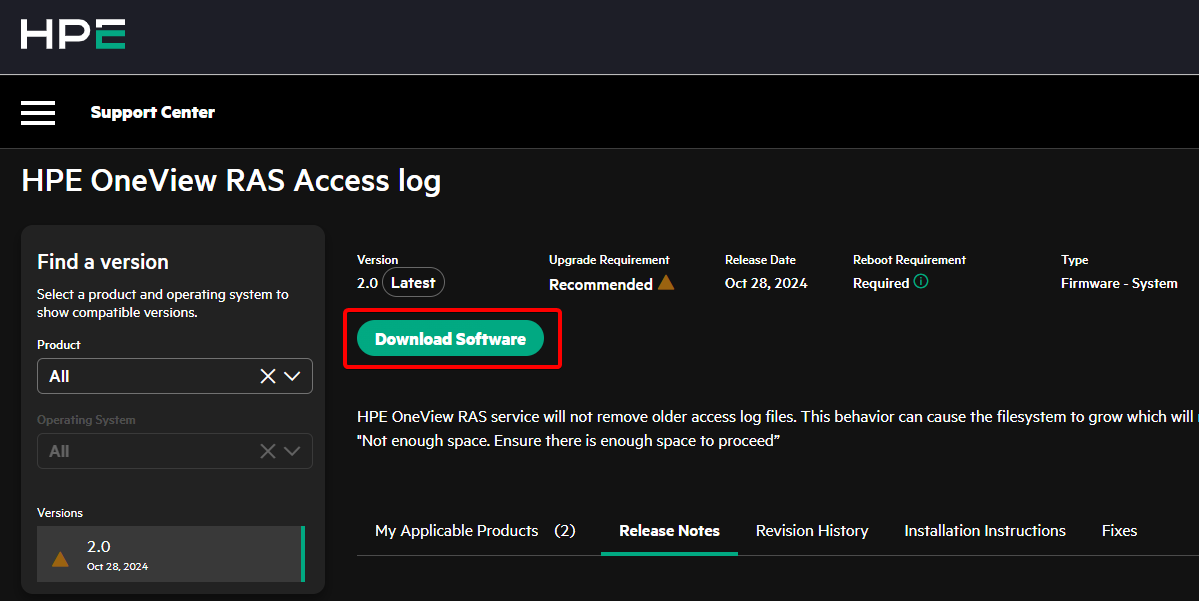The height and width of the screenshot is (601, 1199).
Task: Switch to the Fixes tab
Action: click(x=1119, y=531)
